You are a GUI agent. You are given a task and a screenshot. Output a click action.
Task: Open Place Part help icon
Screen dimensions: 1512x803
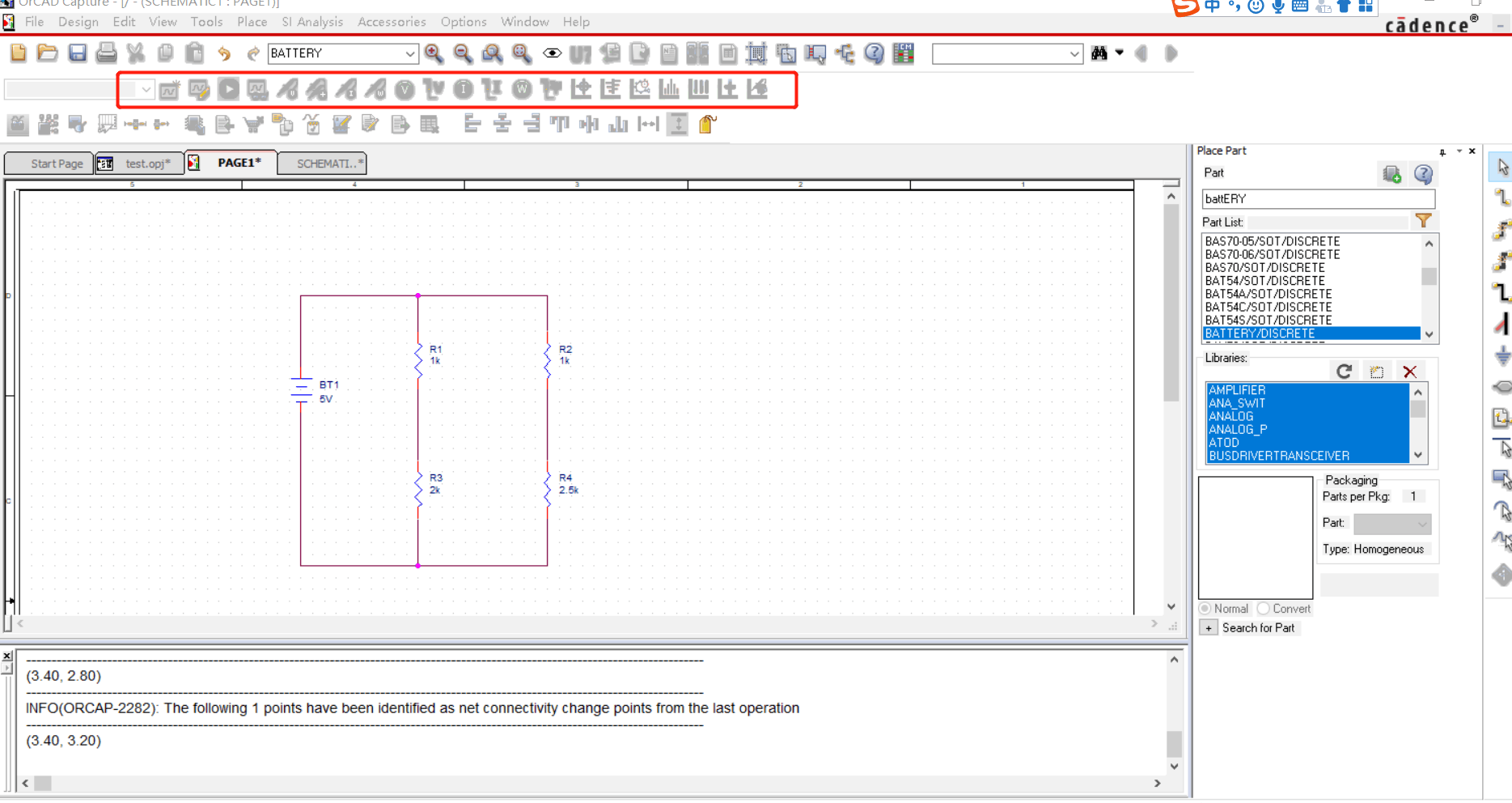[x=1423, y=173]
